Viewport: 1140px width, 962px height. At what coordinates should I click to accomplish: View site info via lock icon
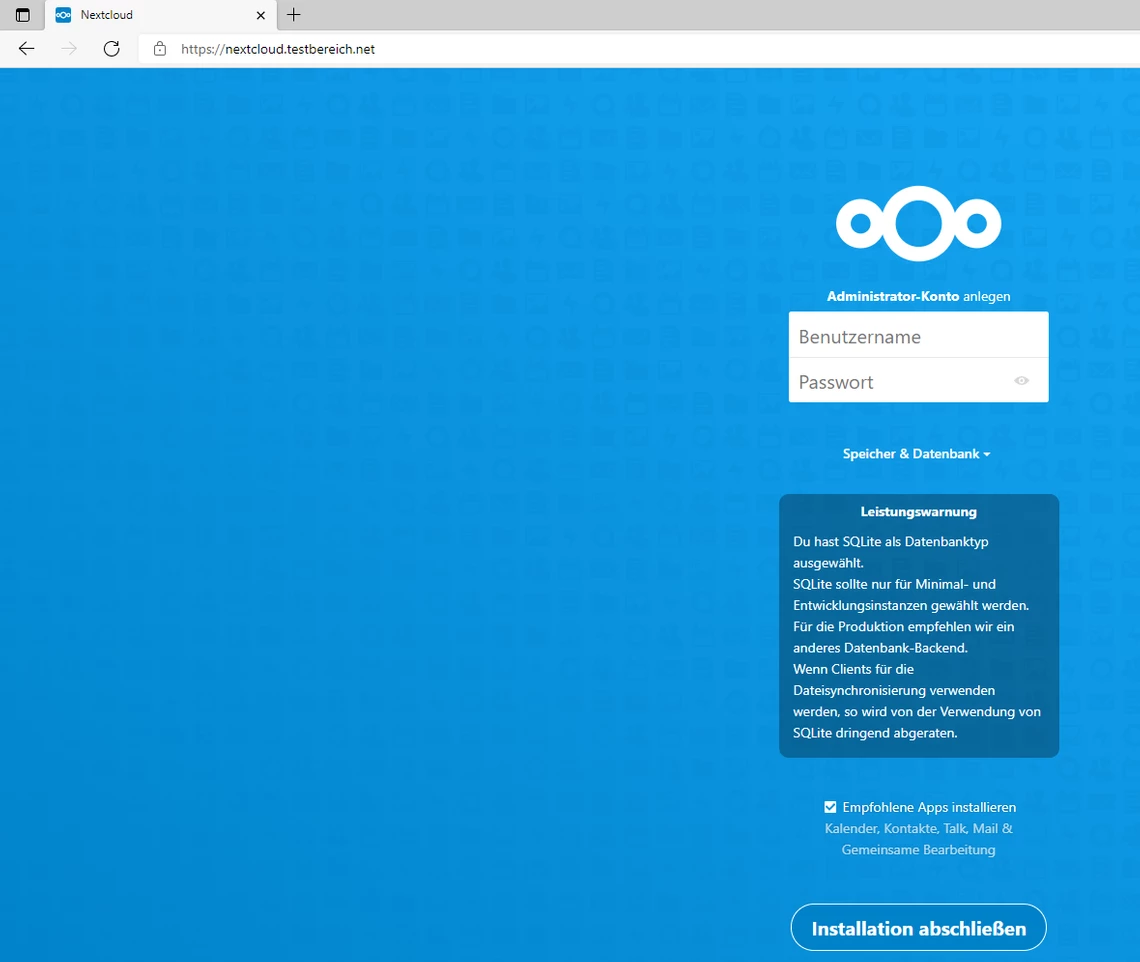tap(160, 49)
